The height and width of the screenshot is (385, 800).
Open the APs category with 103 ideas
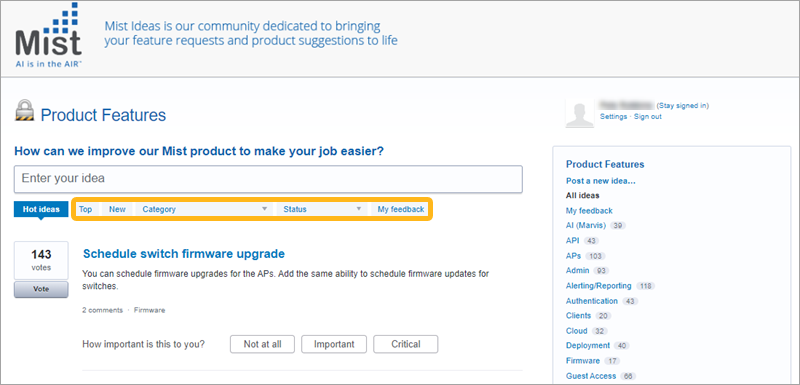pos(573,255)
